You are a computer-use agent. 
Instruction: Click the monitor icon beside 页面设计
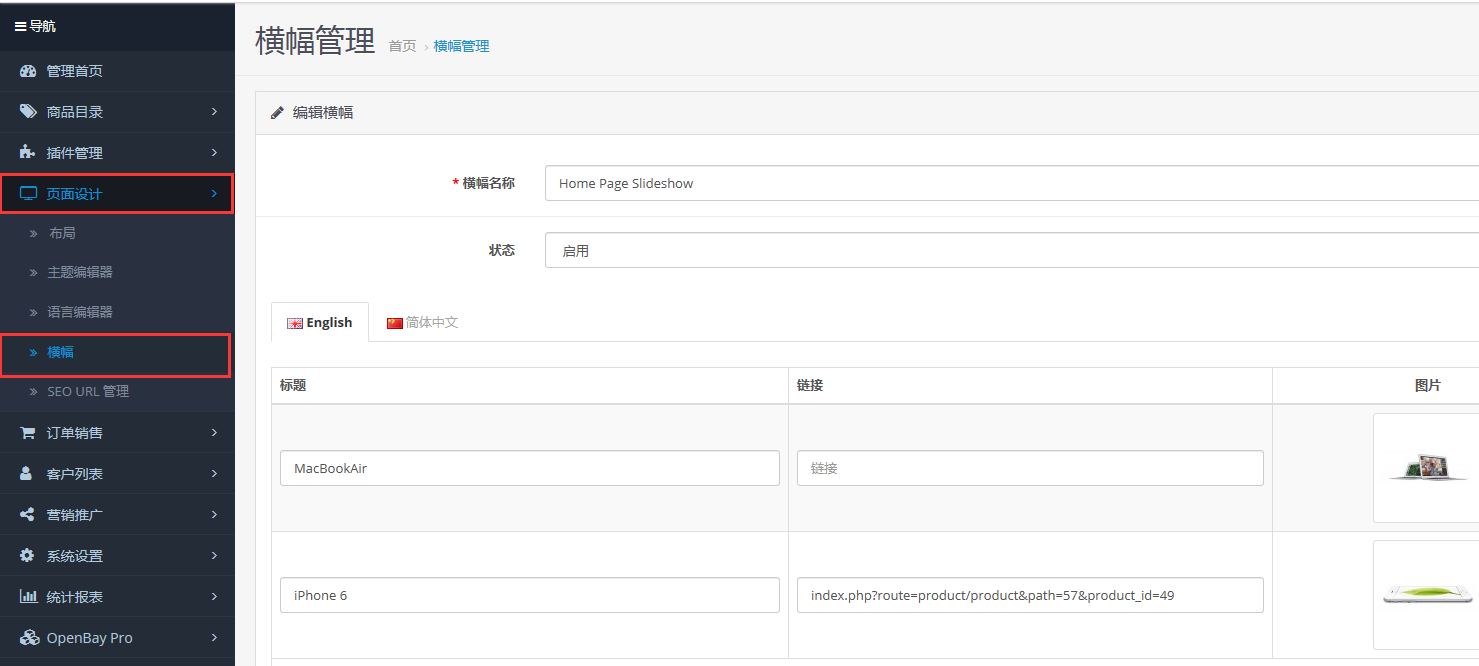coord(28,194)
